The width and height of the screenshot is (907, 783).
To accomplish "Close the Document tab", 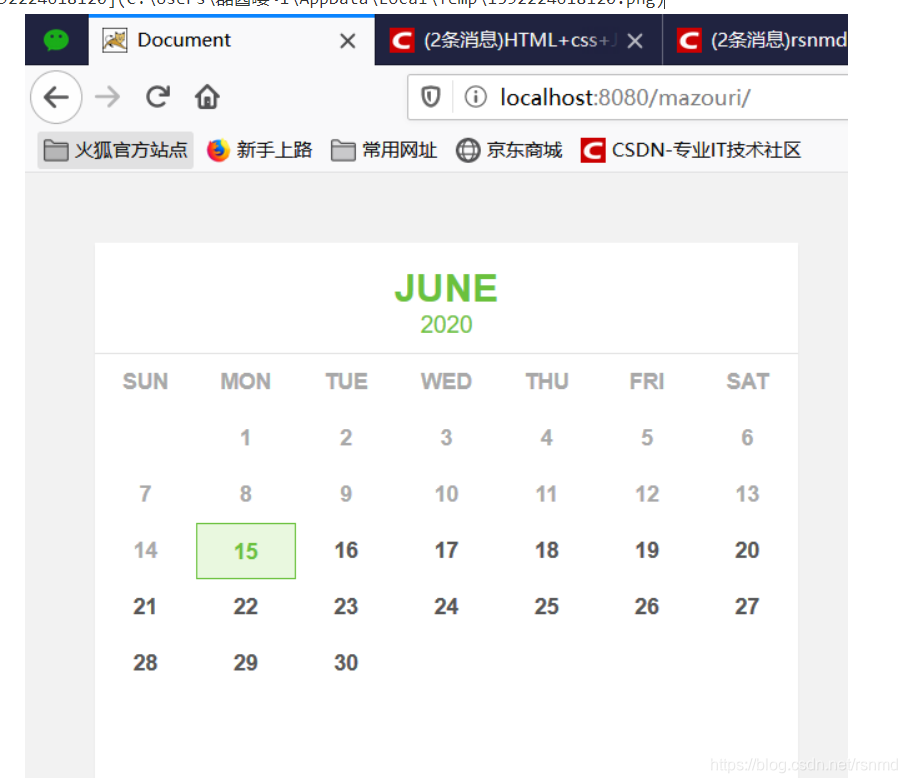I will [x=348, y=41].
